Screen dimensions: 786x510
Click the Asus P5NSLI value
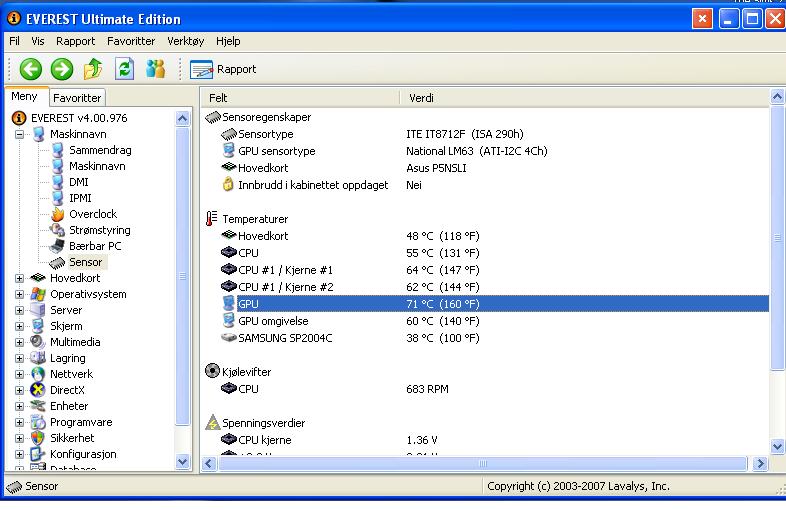(x=436, y=168)
